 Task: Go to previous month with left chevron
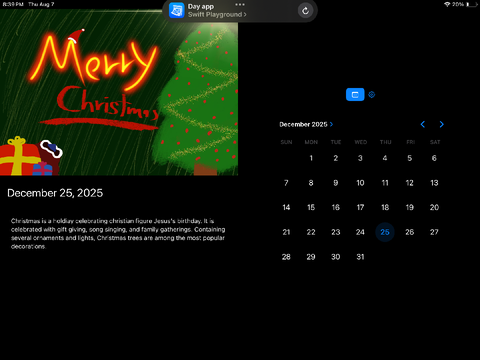point(423,124)
